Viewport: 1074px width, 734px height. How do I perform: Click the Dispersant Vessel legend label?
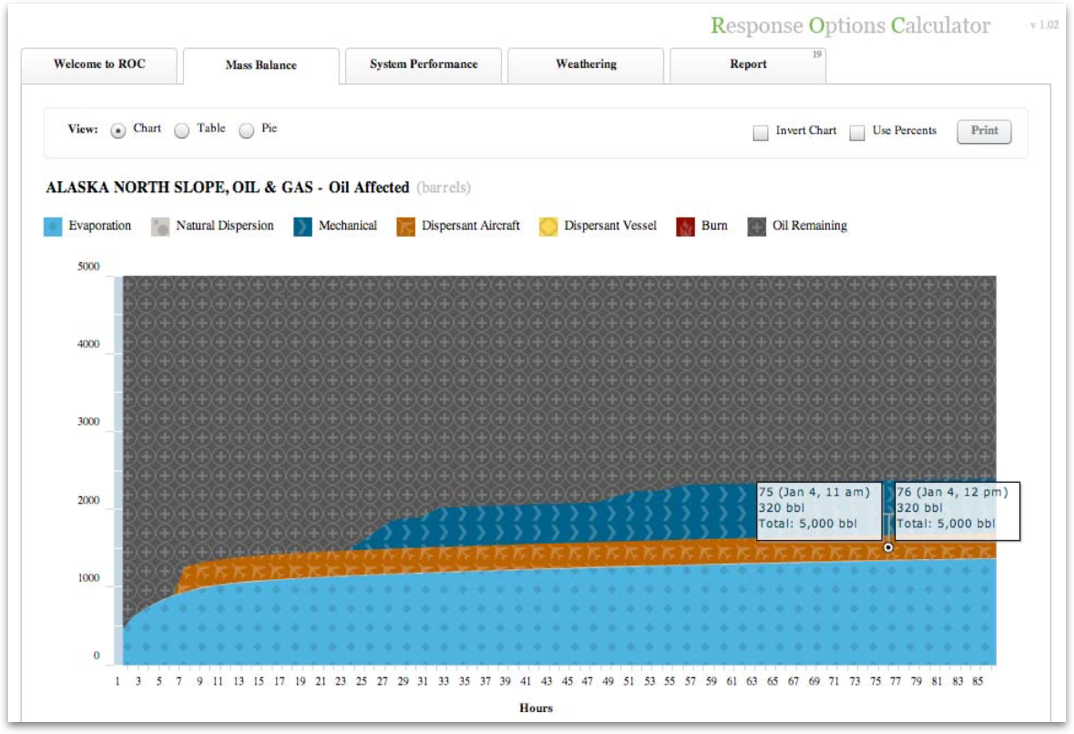pos(610,226)
